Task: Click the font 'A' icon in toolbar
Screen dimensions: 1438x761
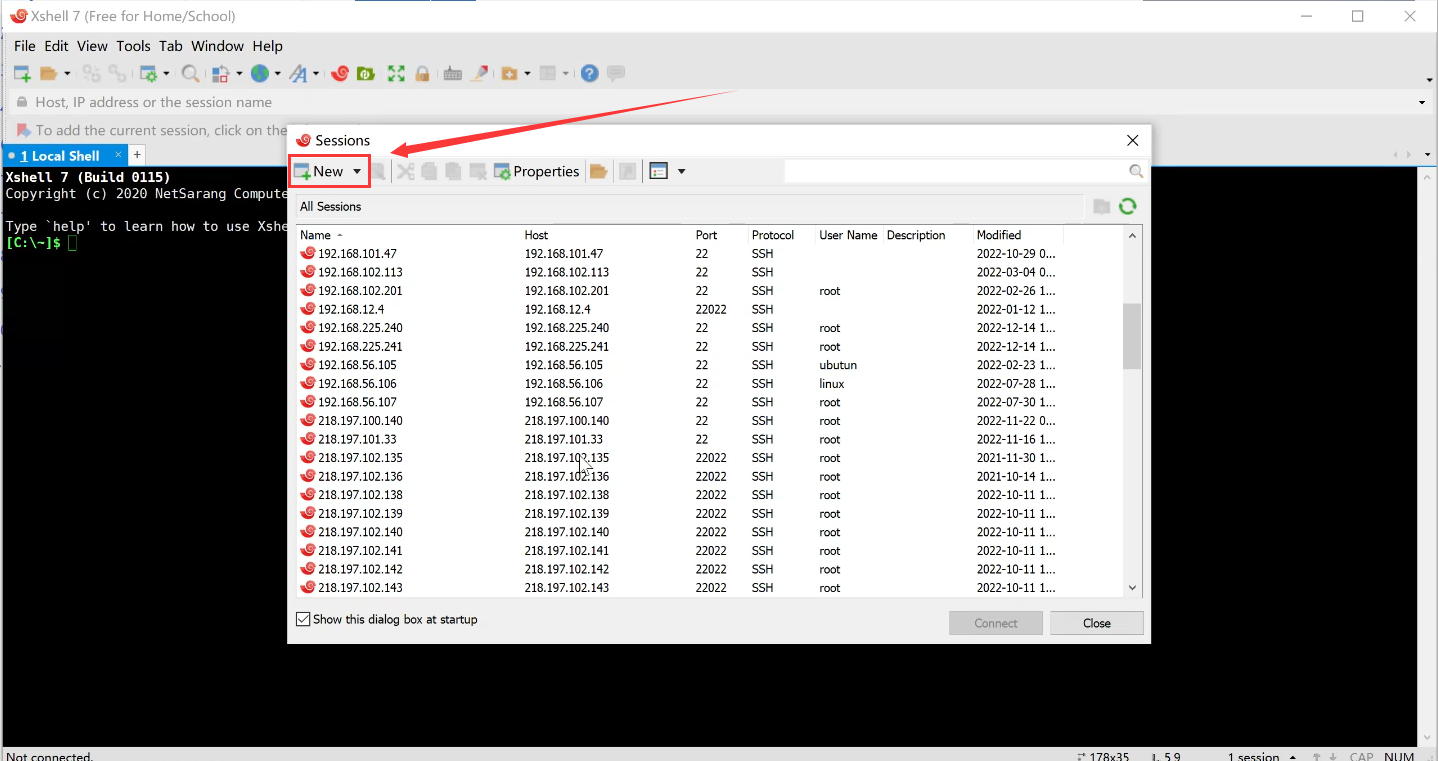Action: pos(298,74)
